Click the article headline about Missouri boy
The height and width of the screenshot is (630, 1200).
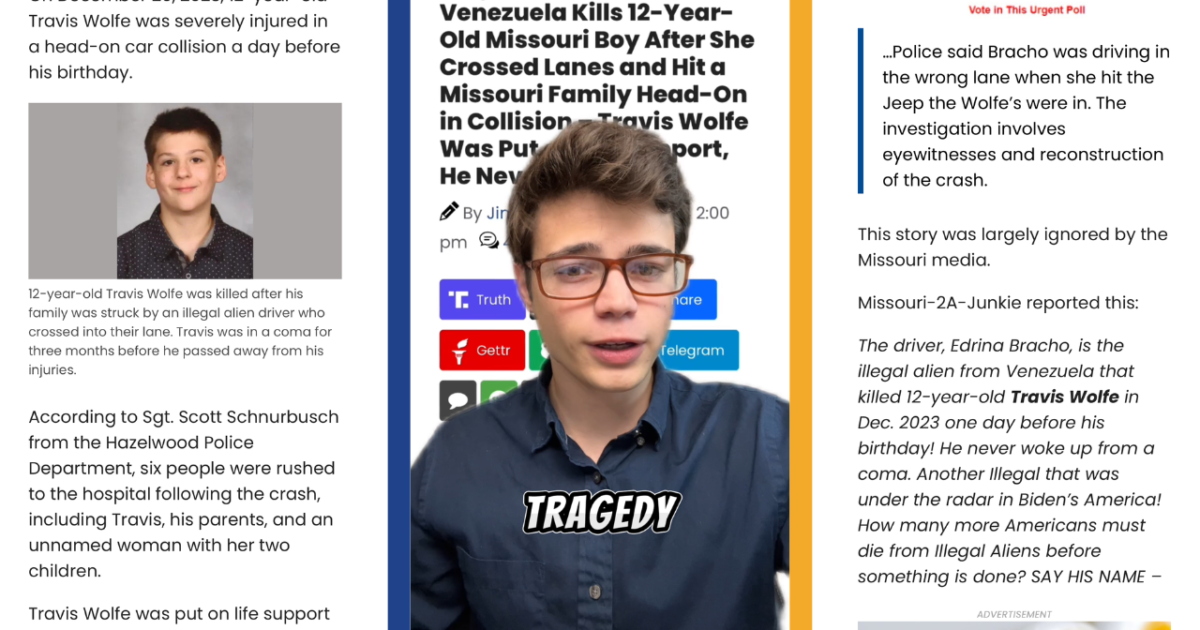(597, 94)
